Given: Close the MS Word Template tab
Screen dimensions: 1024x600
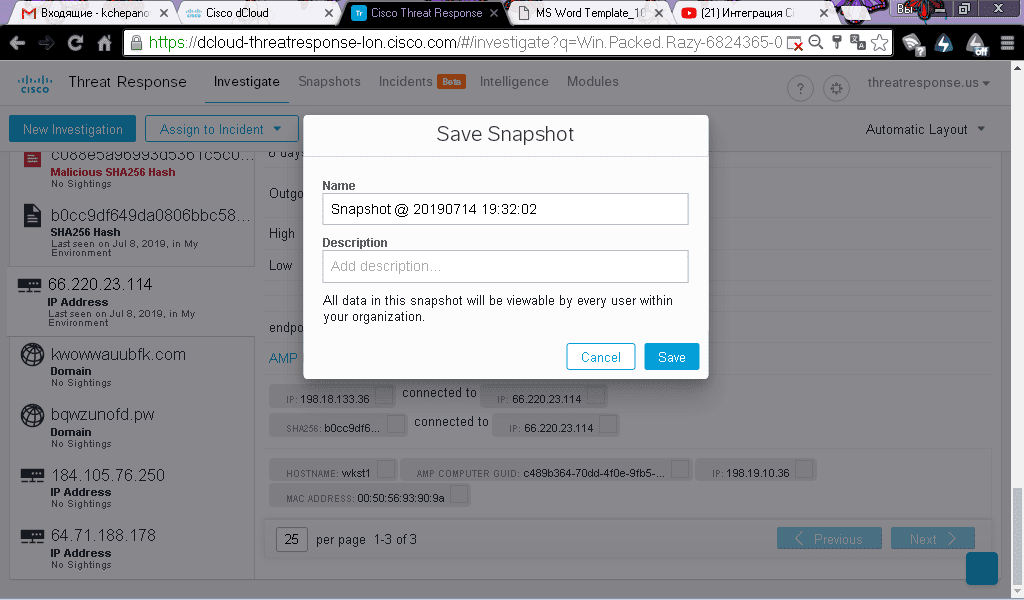Looking at the screenshot, I should click(x=658, y=13).
